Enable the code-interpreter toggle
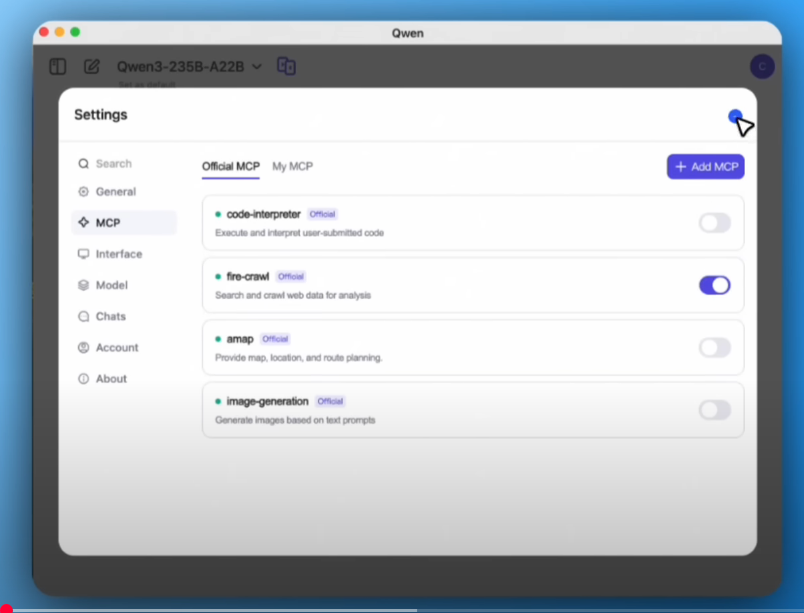 [x=715, y=223]
